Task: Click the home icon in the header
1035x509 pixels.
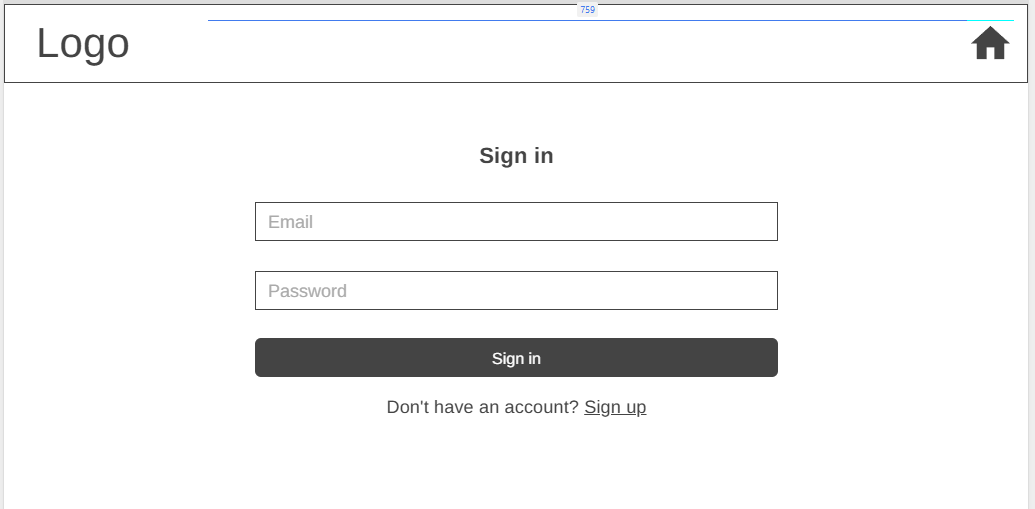Action: coord(989,44)
